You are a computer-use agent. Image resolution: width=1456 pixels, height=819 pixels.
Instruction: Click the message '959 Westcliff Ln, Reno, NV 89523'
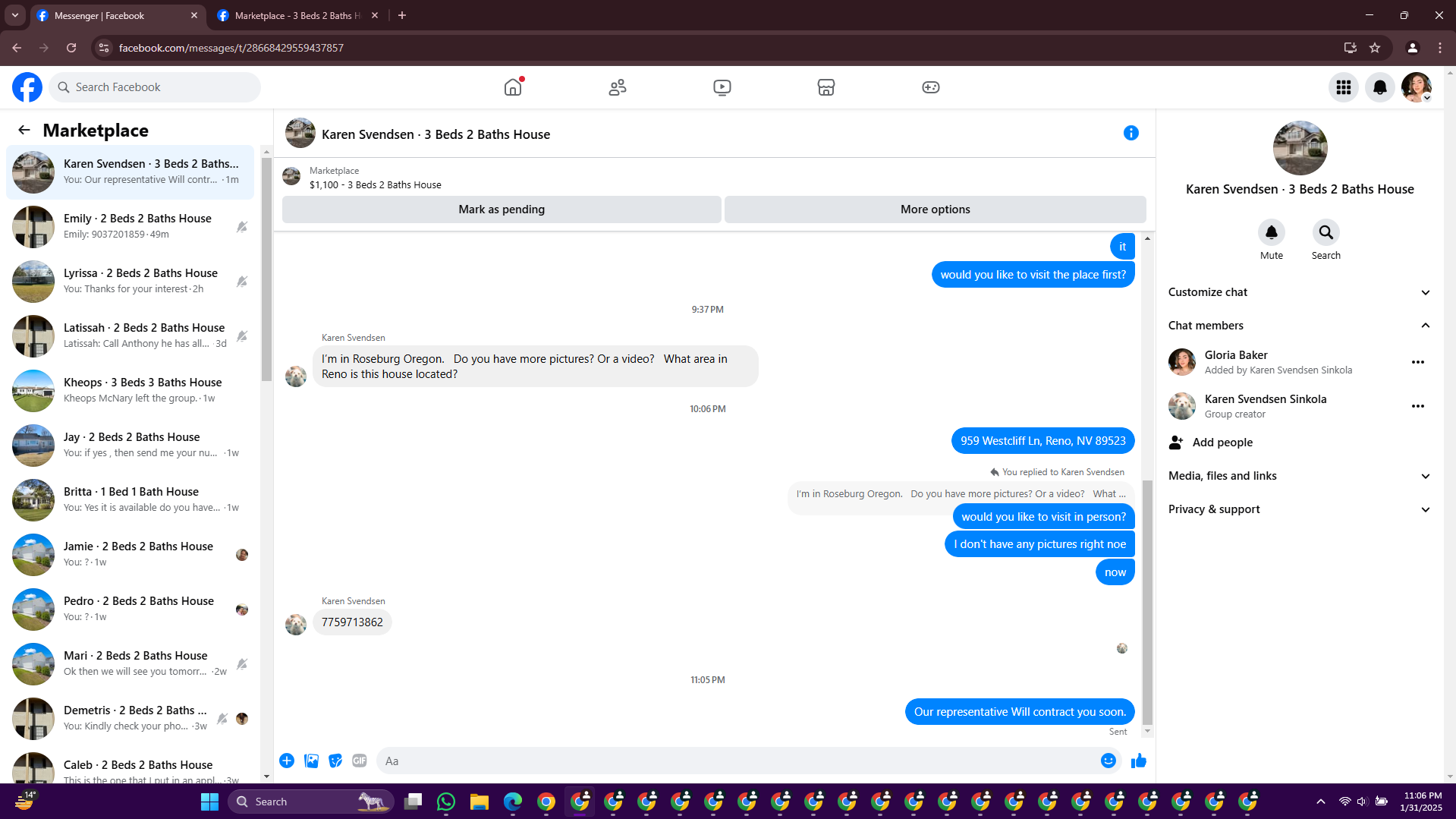1043,441
